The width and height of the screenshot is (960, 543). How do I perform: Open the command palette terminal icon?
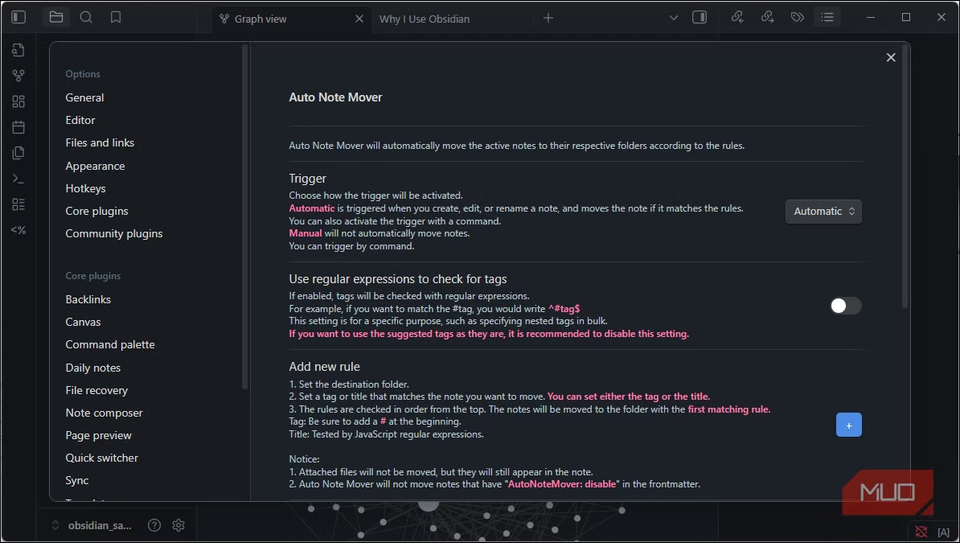pos(18,179)
